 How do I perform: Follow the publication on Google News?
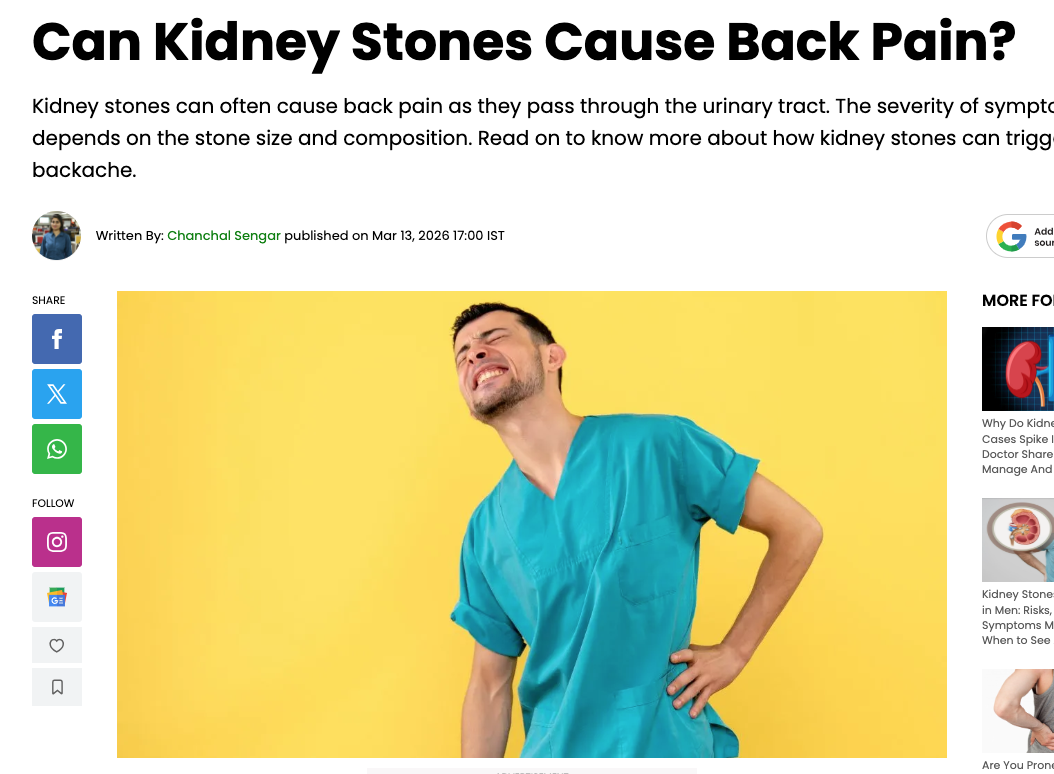[57, 596]
